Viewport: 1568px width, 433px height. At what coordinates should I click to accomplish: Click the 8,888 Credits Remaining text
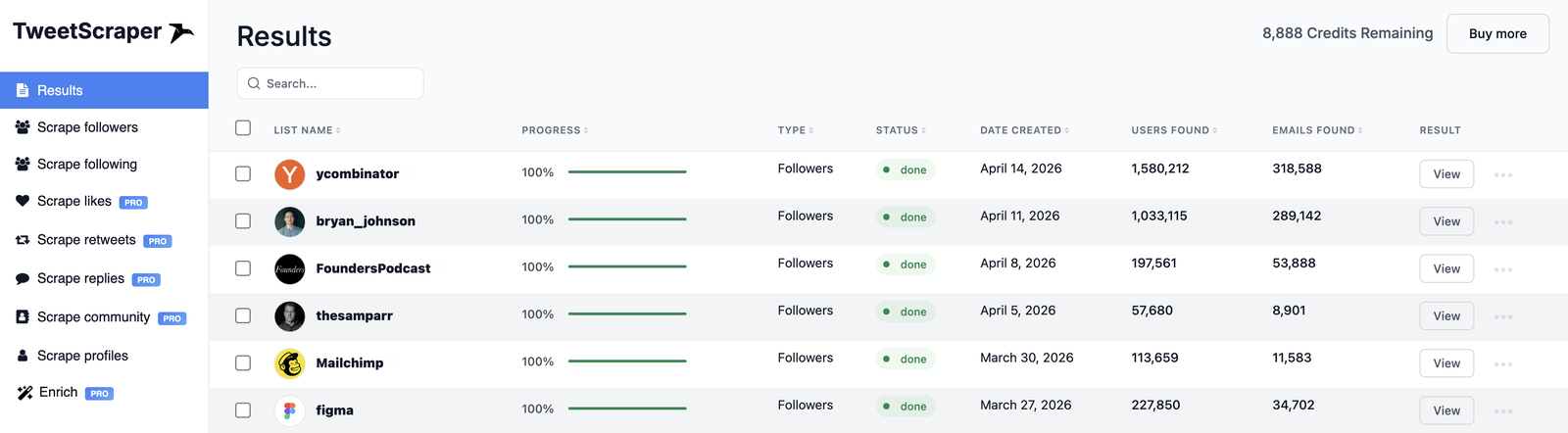pos(1347,33)
